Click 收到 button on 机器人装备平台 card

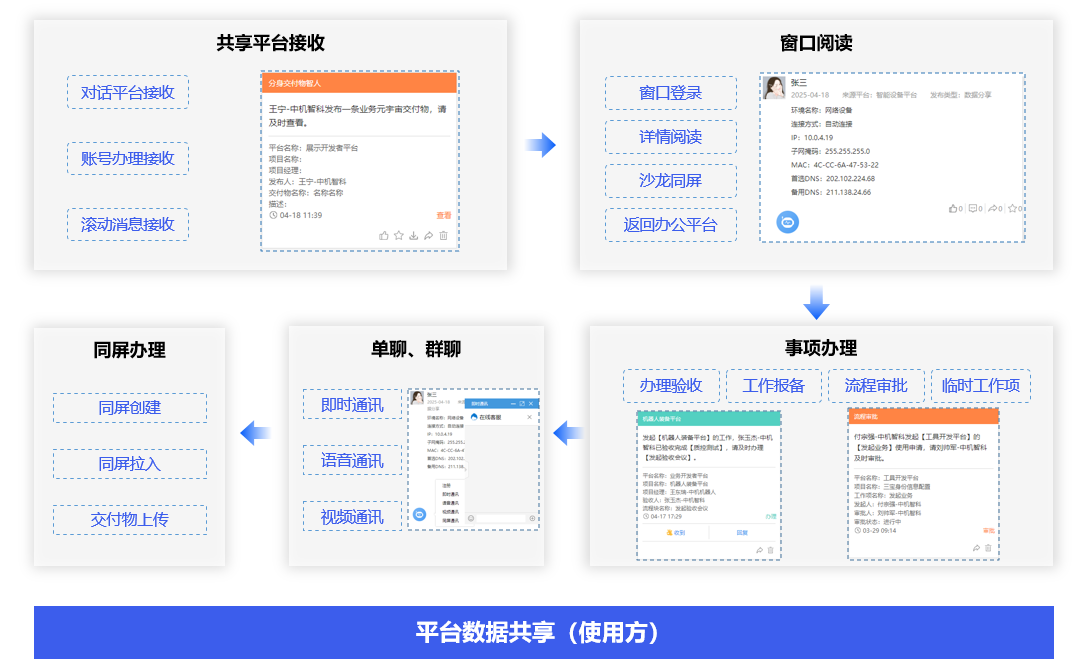[675, 533]
